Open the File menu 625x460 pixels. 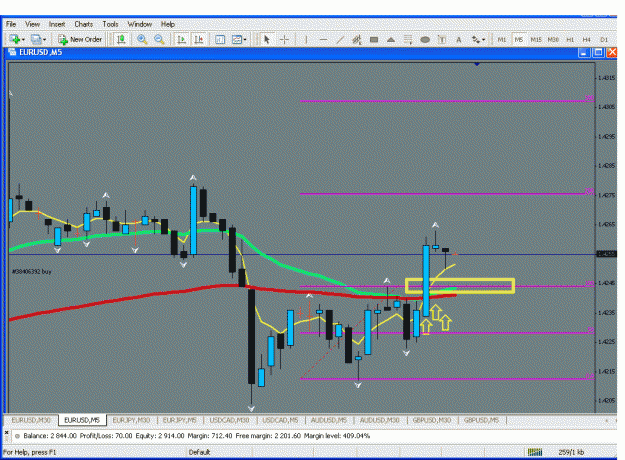tap(11, 24)
